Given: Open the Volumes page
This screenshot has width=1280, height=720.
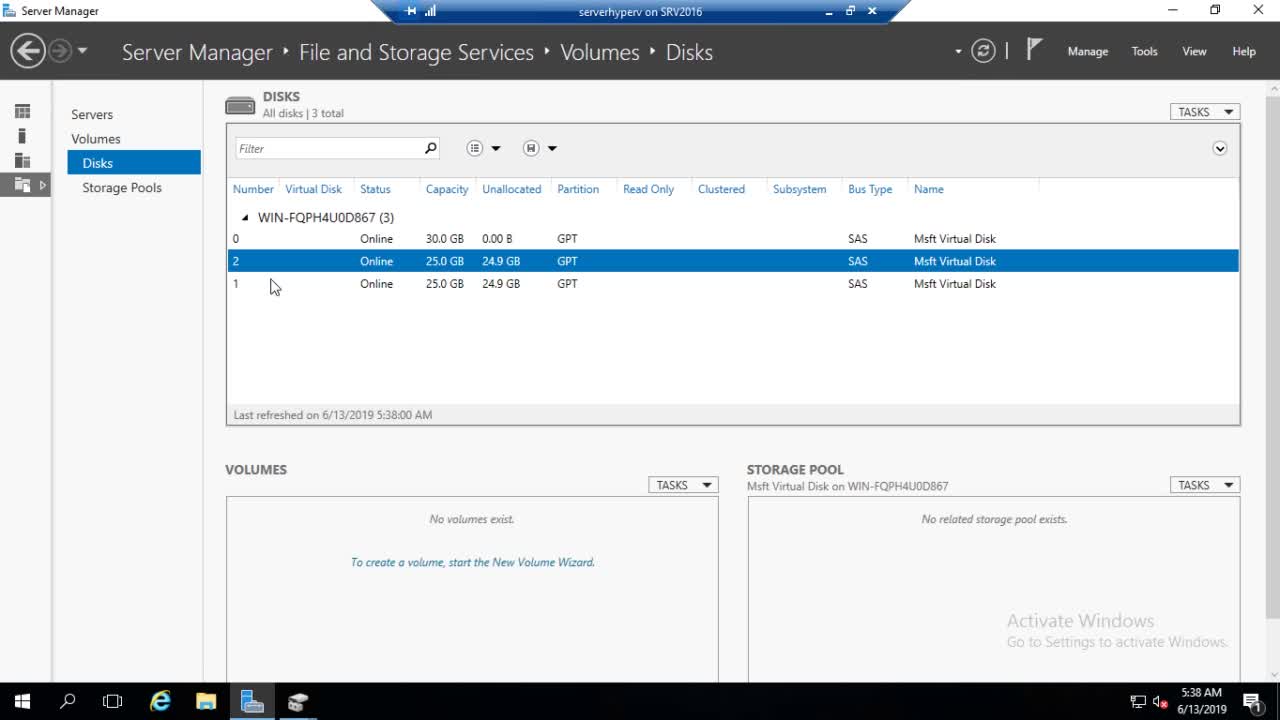Looking at the screenshot, I should click(96, 139).
